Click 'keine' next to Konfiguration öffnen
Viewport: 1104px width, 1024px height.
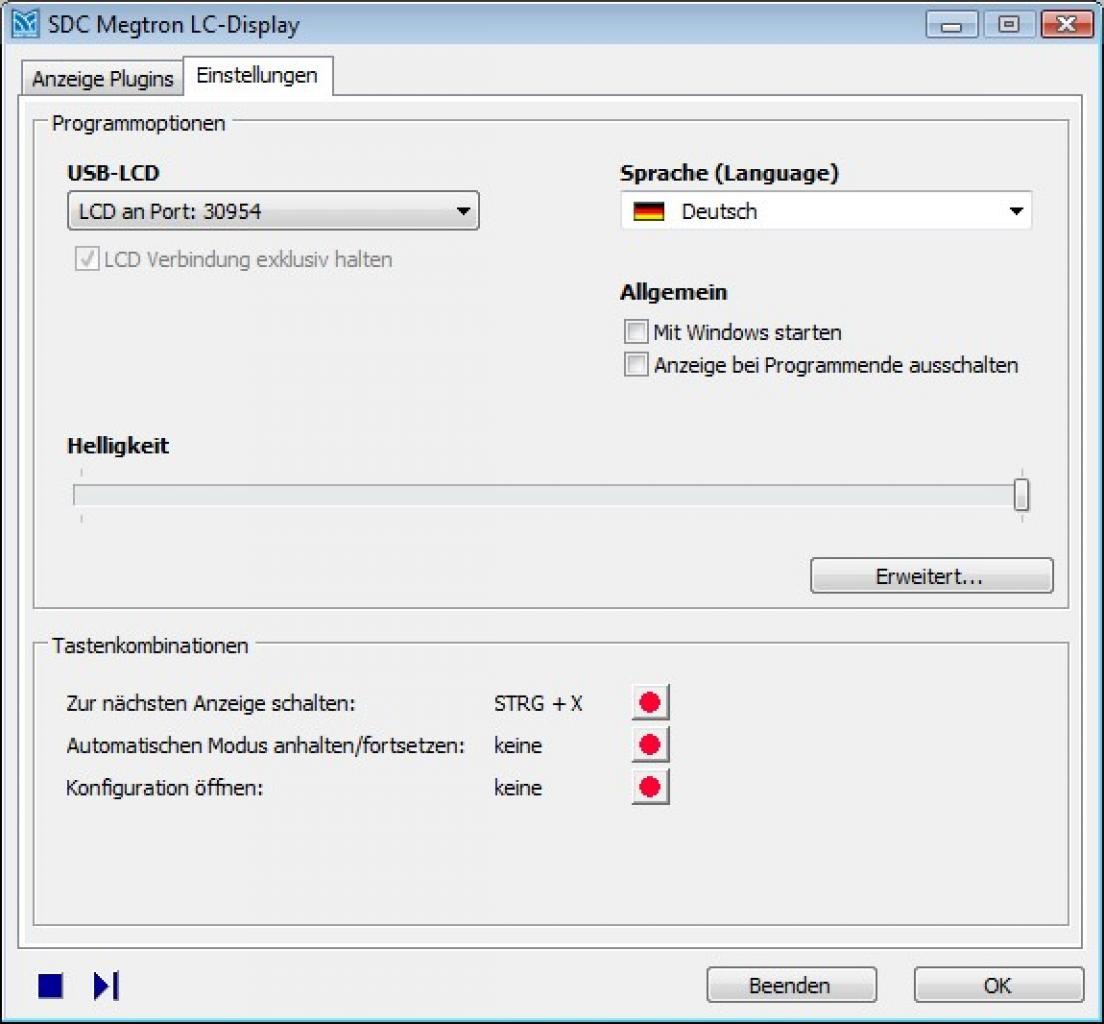(x=518, y=788)
